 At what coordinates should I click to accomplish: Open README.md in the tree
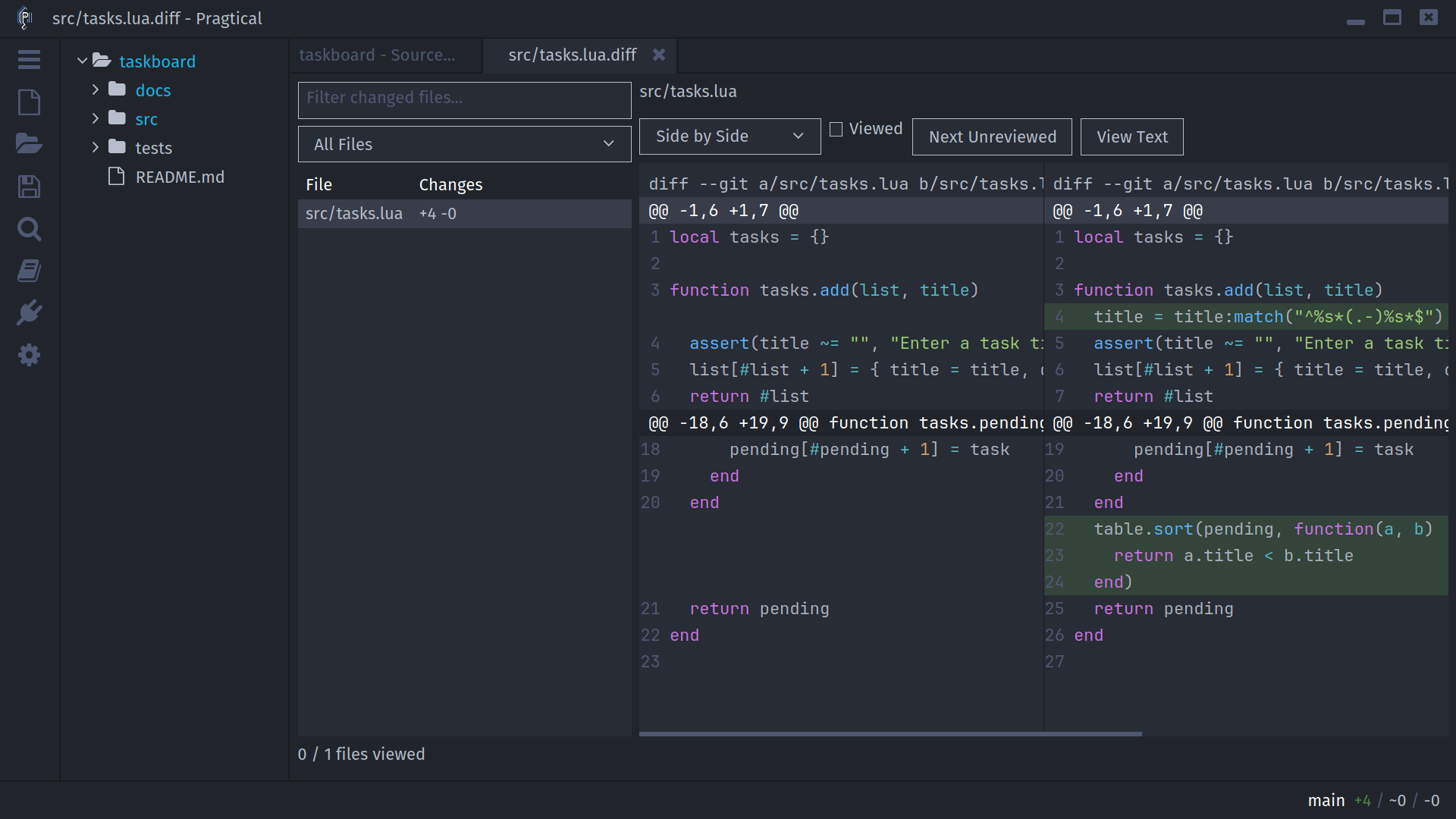click(x=180, y=177)
